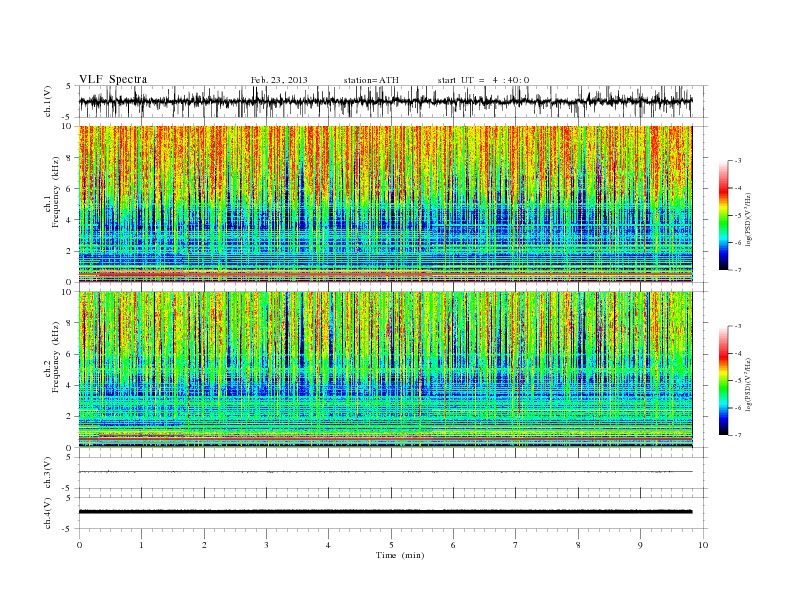Click the "VLF Spectra" plot title
Screen dimensions: 792x612
click(113, 79)
